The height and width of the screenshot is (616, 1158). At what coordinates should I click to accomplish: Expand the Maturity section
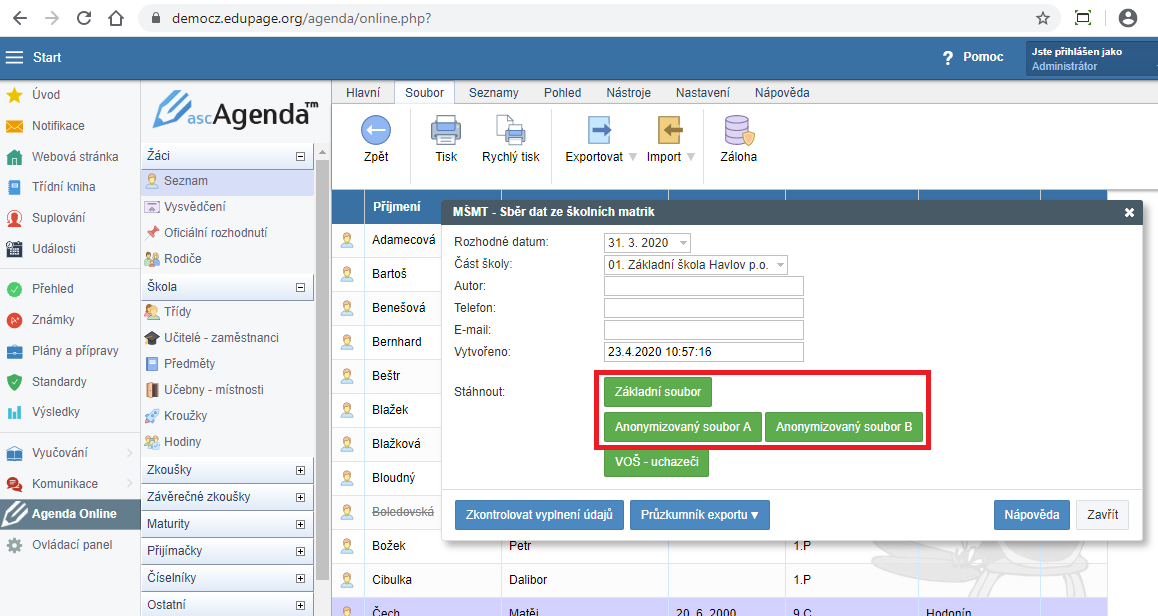301,524
